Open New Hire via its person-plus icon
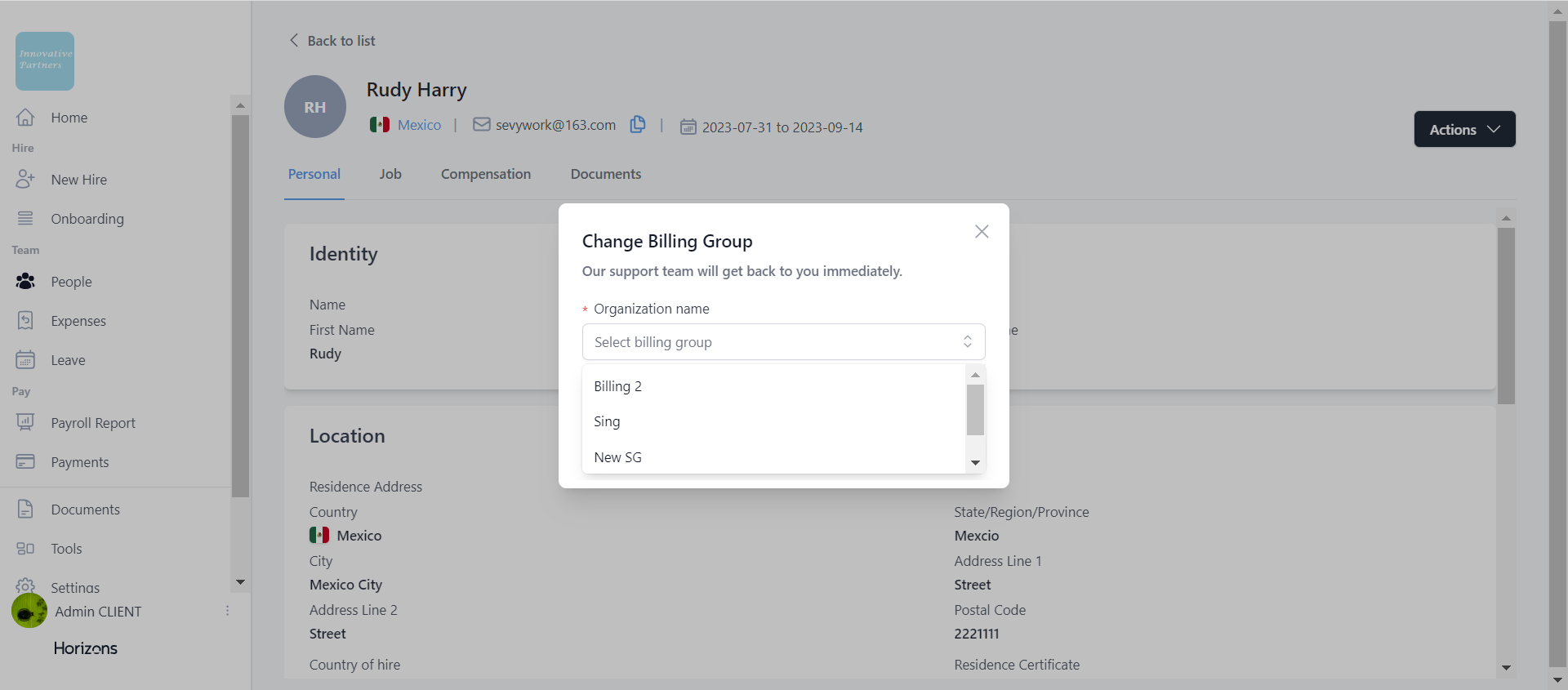This screenshot has width=1568, height=690. 25,180
